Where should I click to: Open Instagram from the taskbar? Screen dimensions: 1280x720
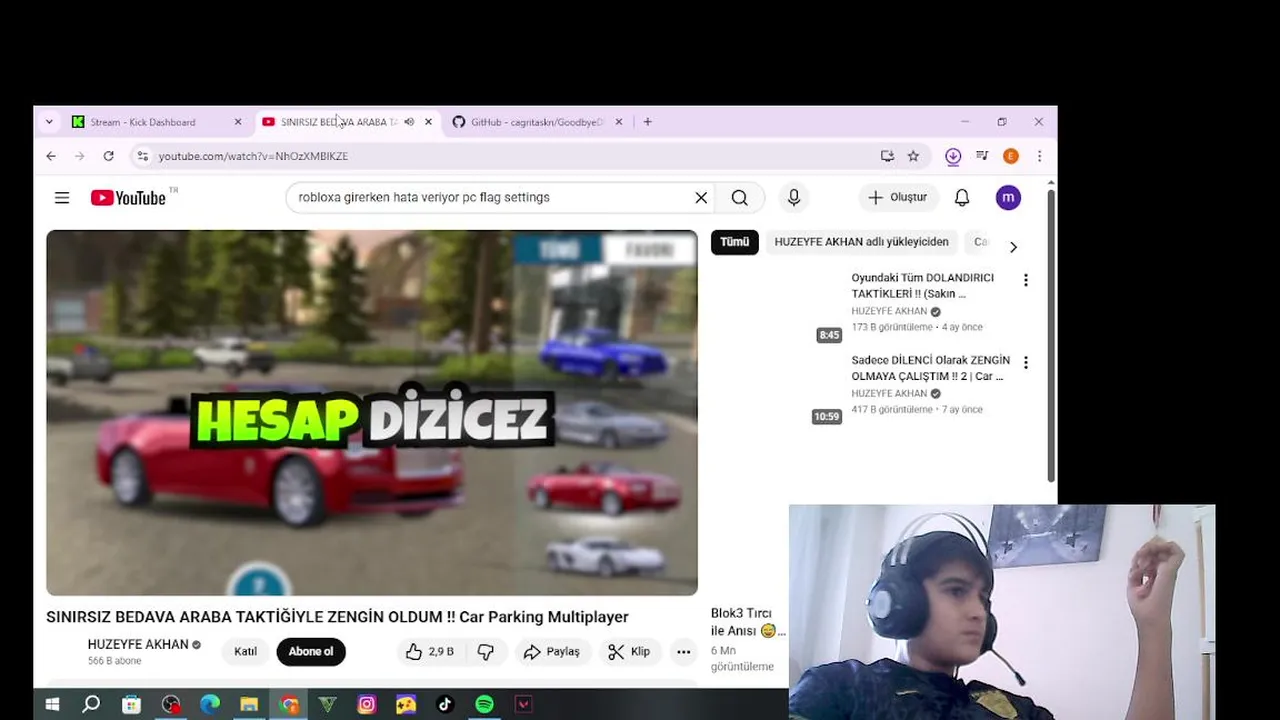click(x=367, y=705)
